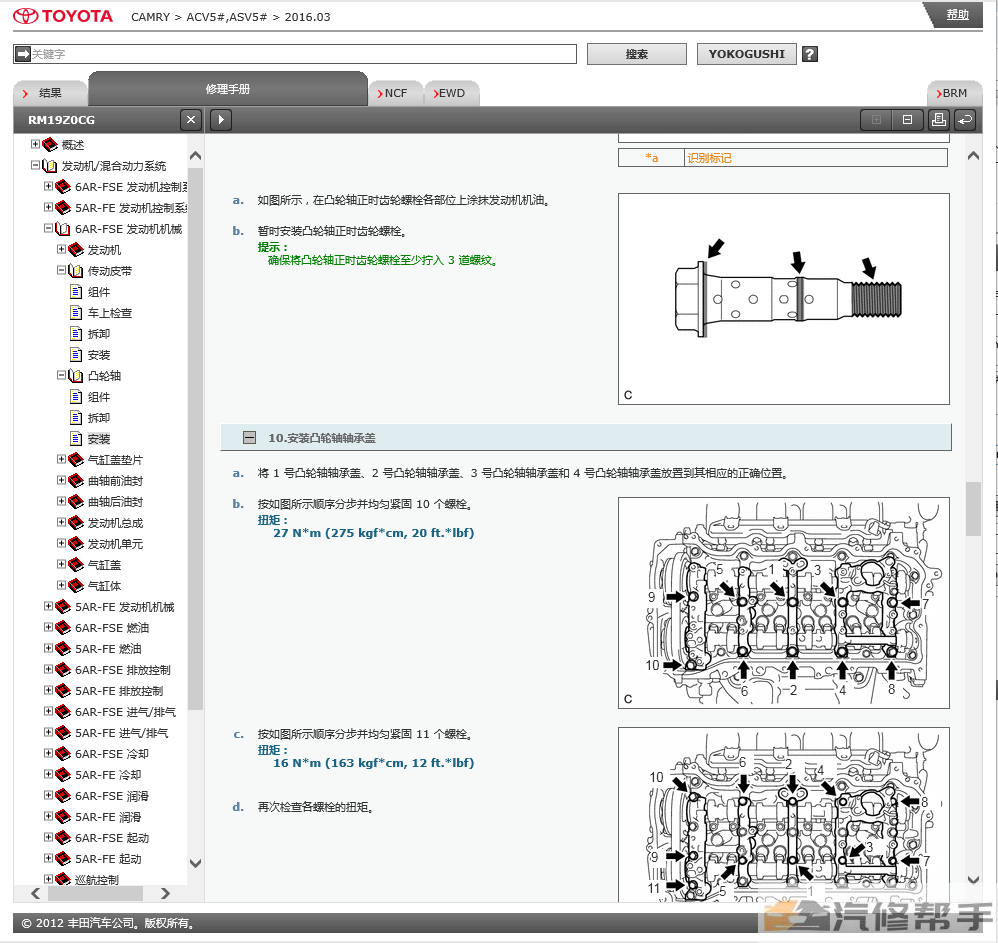Image resolution: width=998 pixels, height=943 pixels.
Task: Click the print icon in toolbar
Action: click(938, 120)
